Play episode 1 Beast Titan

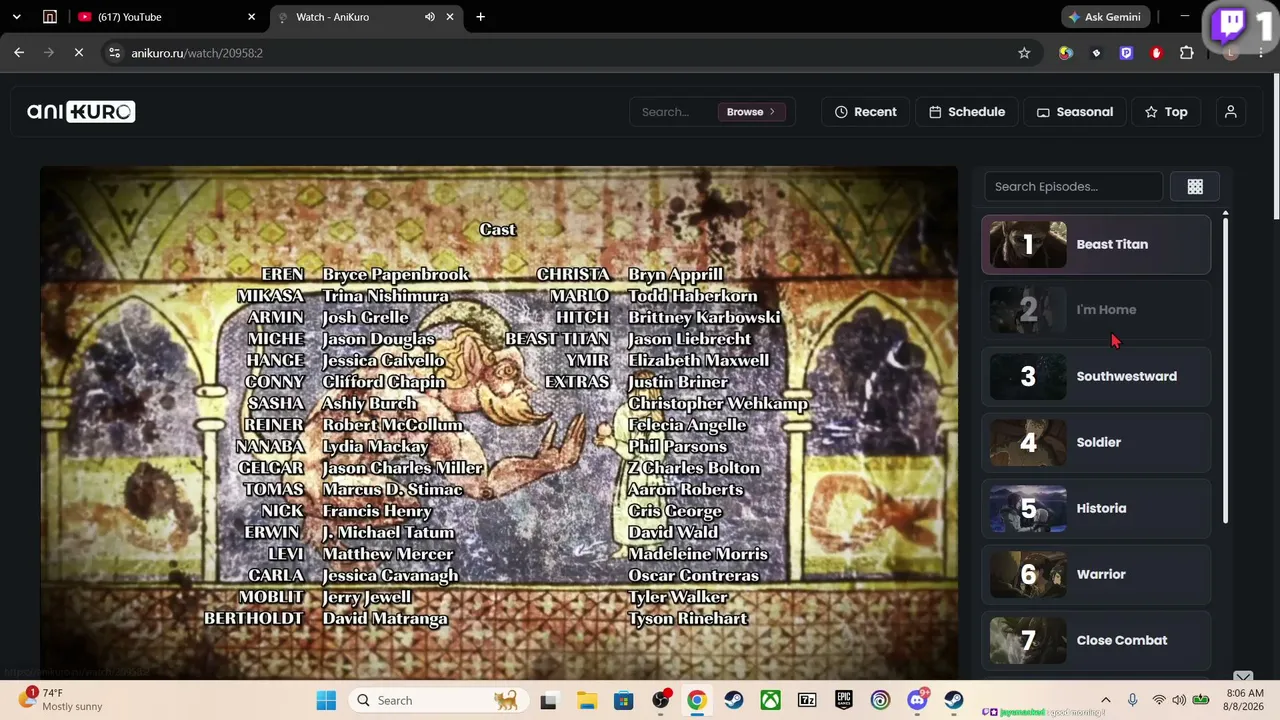click(1096, 245)
